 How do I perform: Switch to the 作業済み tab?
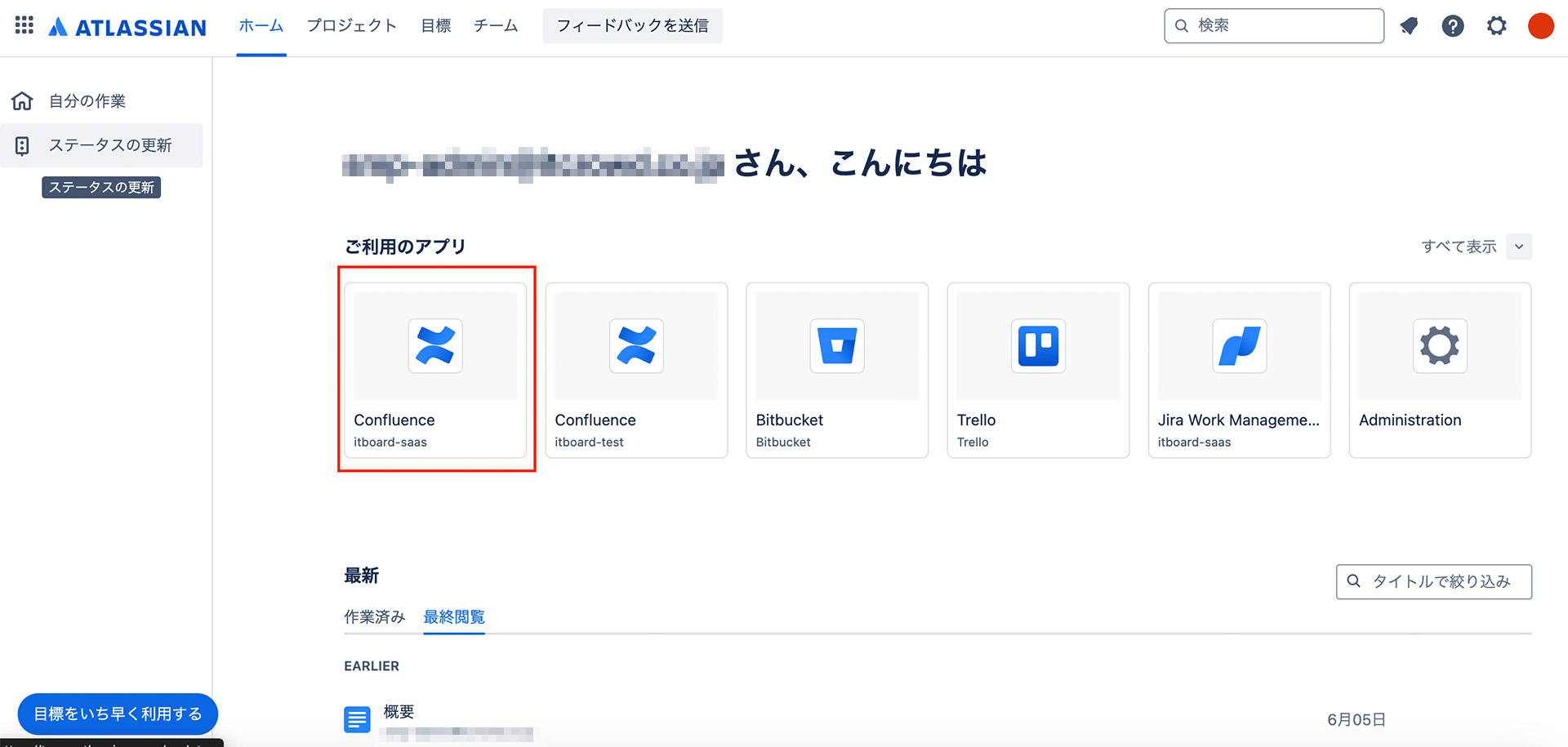pos(374,617)
